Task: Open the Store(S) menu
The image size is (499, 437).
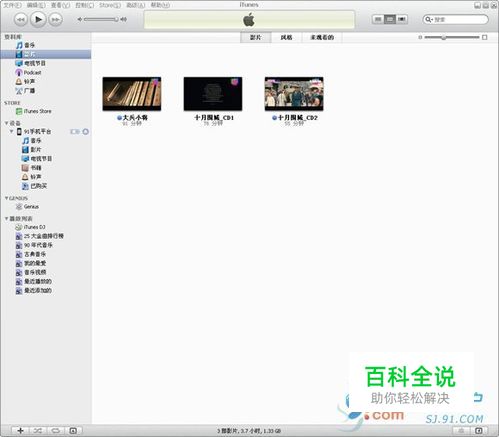Action: coord(110,5)
